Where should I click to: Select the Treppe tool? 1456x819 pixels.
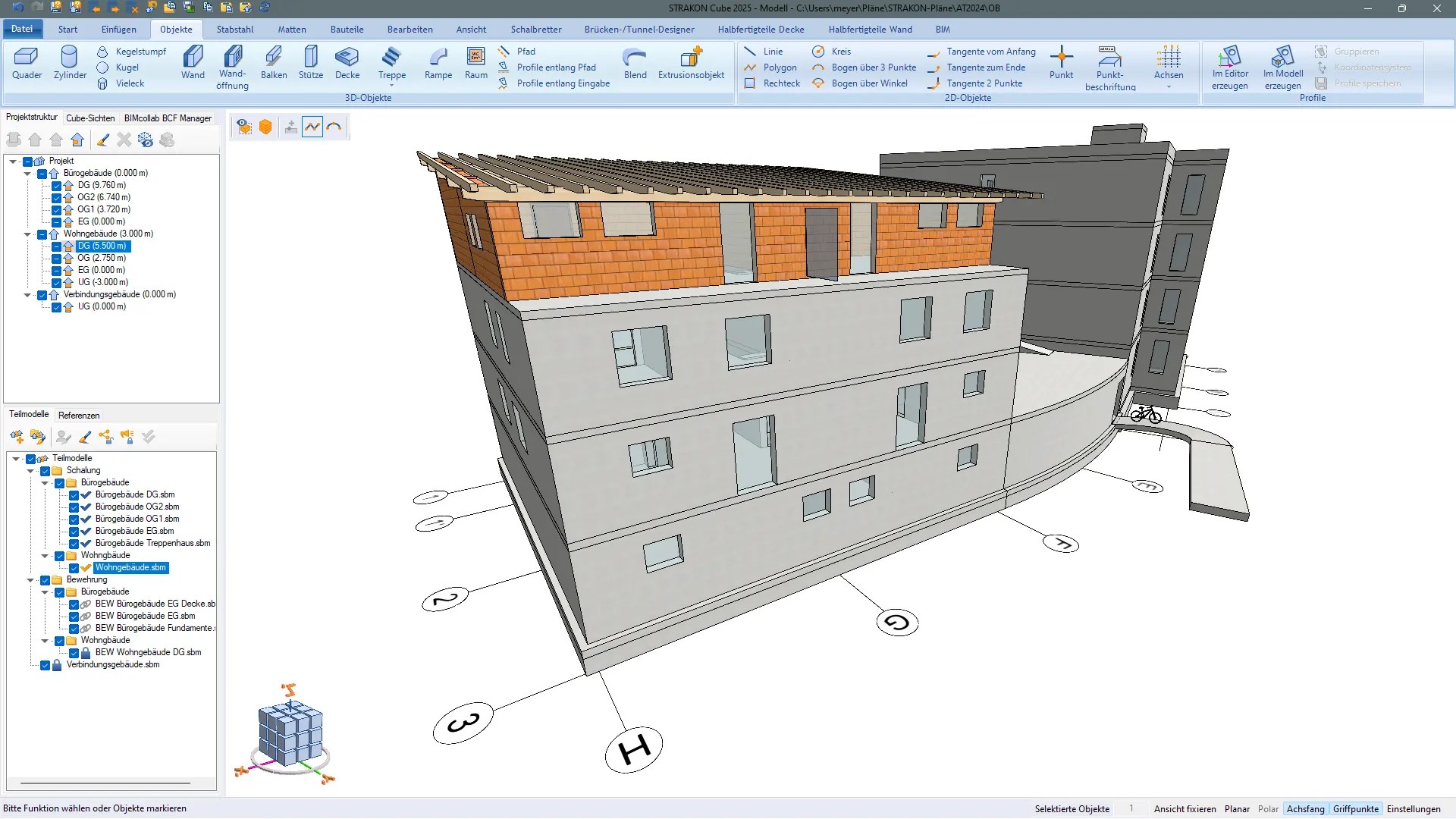391,64
